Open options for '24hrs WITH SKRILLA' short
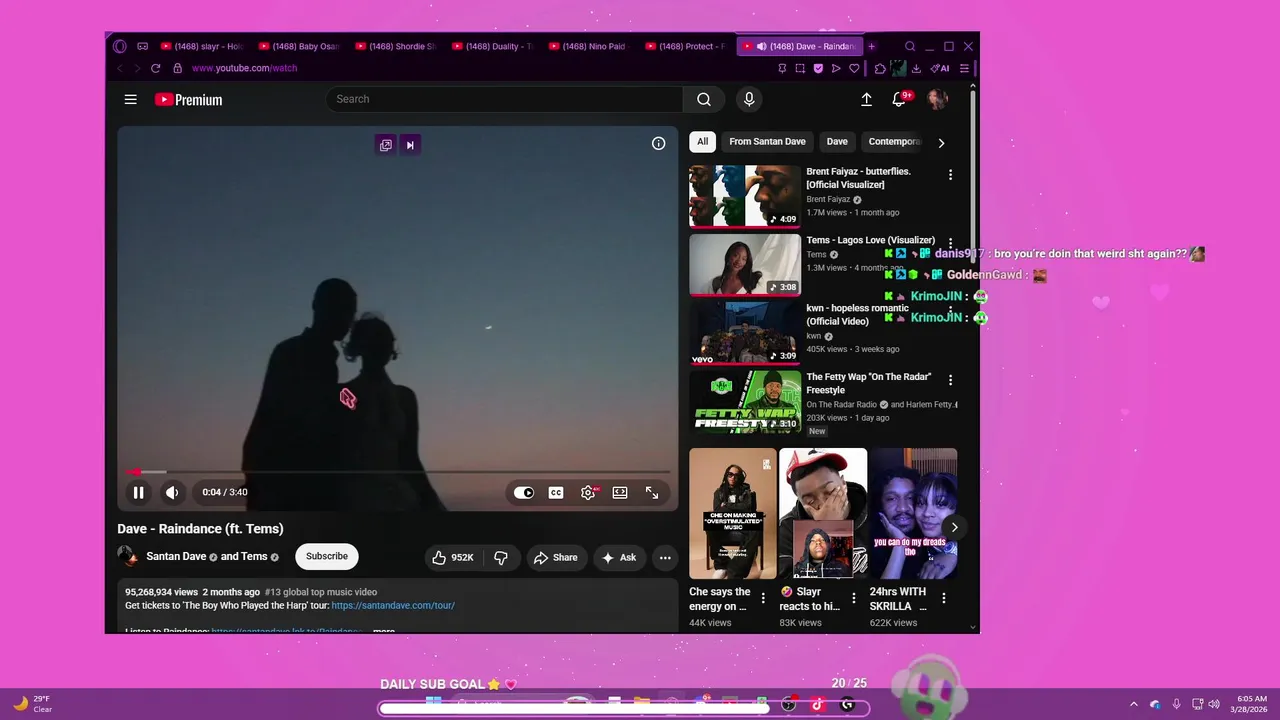Screen dimensions: 1280x720 click(x=943, y=598)
